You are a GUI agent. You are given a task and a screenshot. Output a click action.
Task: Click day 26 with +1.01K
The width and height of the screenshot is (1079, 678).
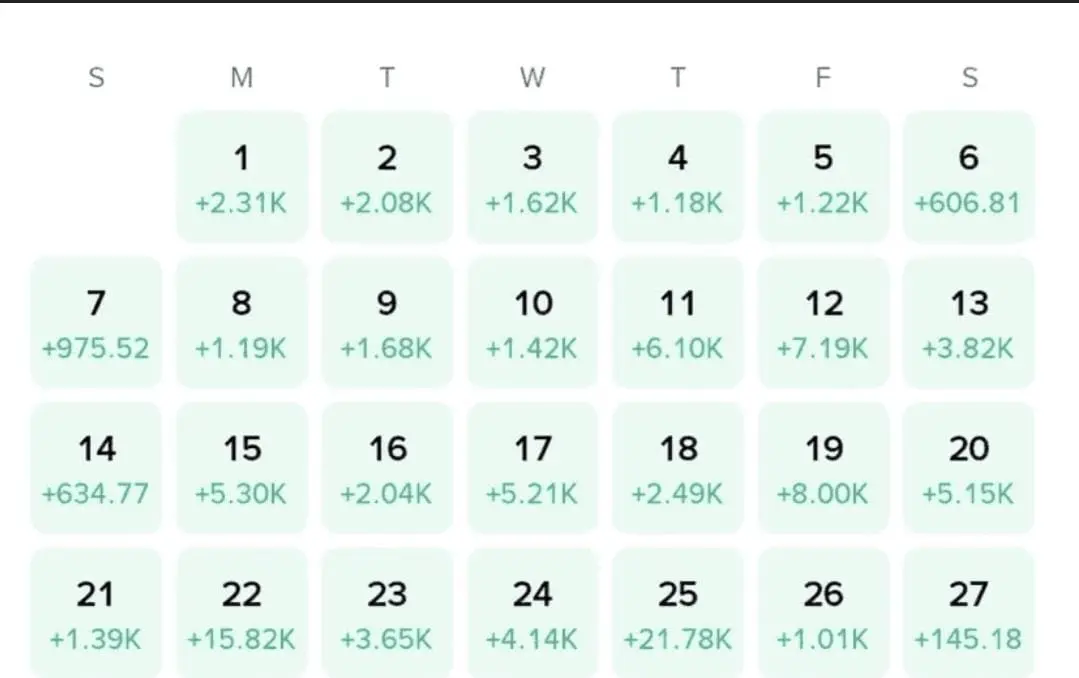(824, 613)
